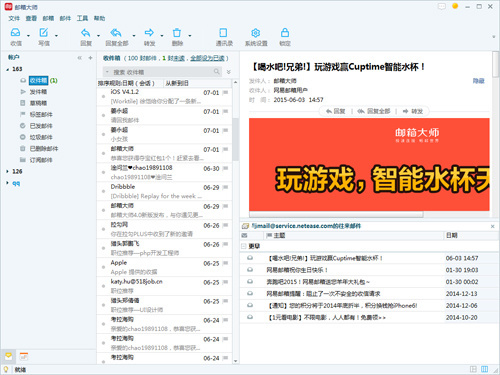This screenshot has width=500, height=375.
Task: Collapse the 更早 group in related mail list
Action: pos(244,246)
